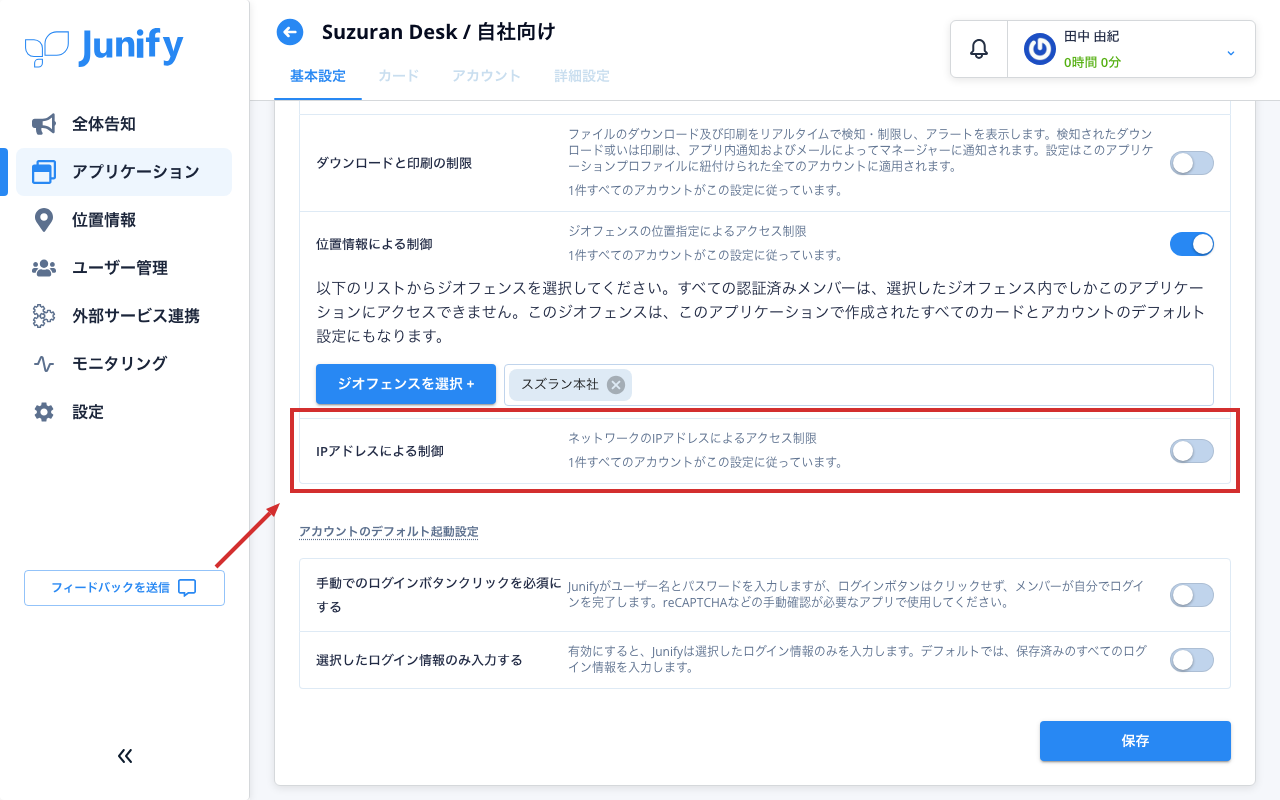Viewport: 1280px width, 800px height.
Task: Click the Junify logo
Action: click(x=104, y=48)
